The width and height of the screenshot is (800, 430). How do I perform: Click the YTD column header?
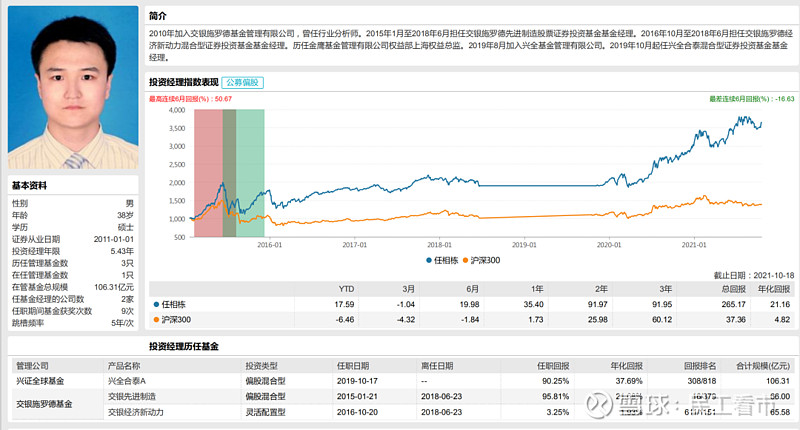(346, 289)
